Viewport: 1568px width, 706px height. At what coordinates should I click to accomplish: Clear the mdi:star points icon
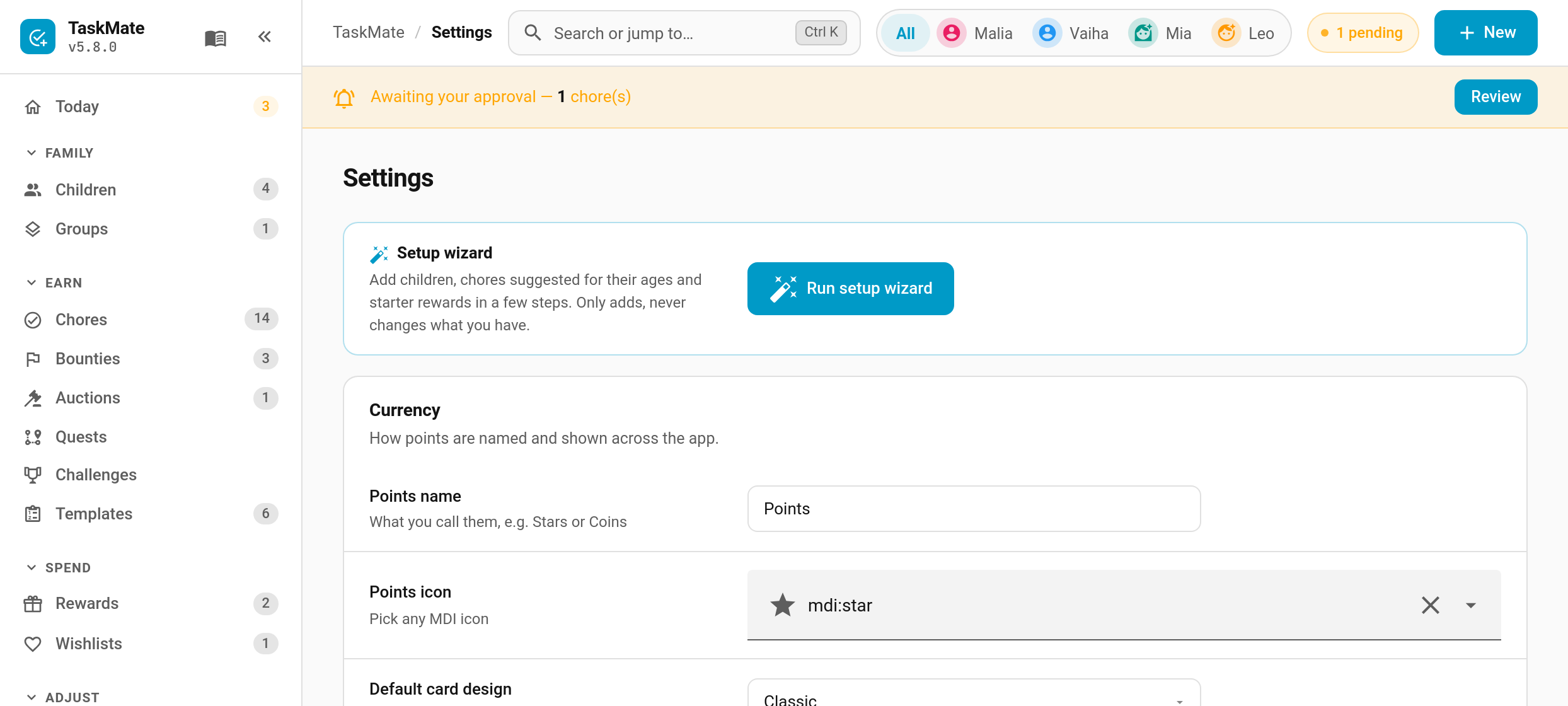click(1431, 605)
